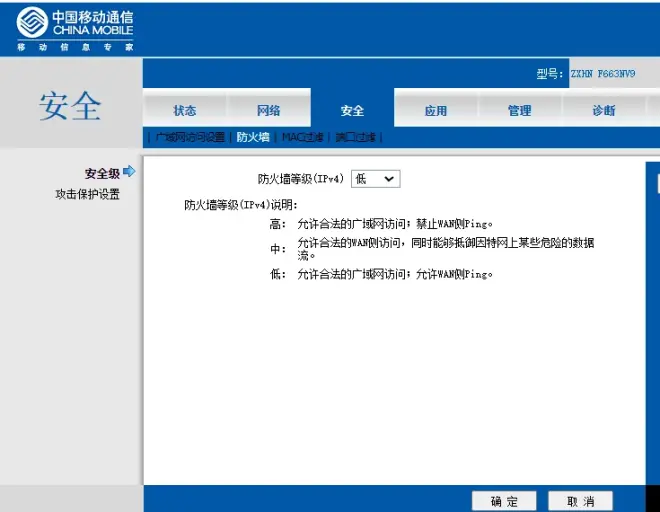The width and height of the screenshot is (660, 512).
Task: Select 安全级 in the left sidebar
Action: tap(102, 174)
